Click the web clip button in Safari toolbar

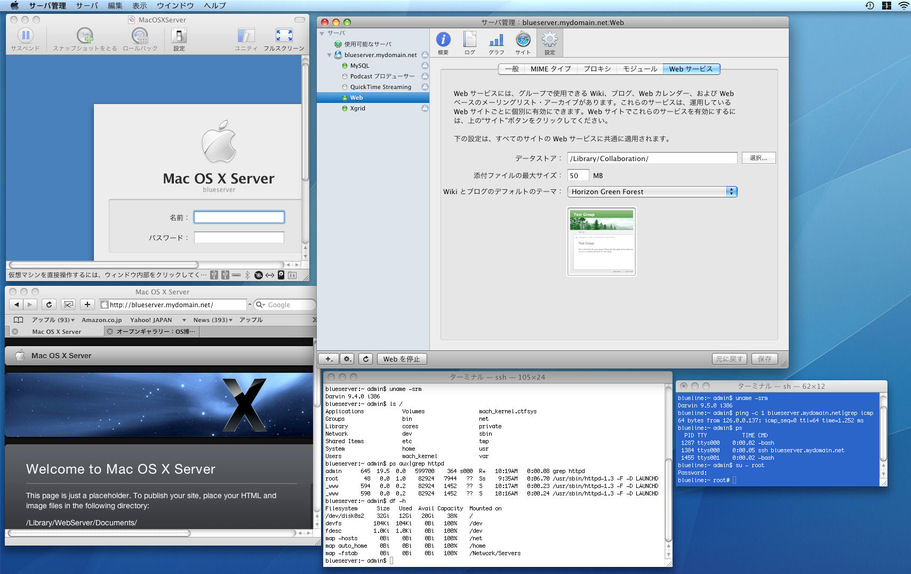68,304
